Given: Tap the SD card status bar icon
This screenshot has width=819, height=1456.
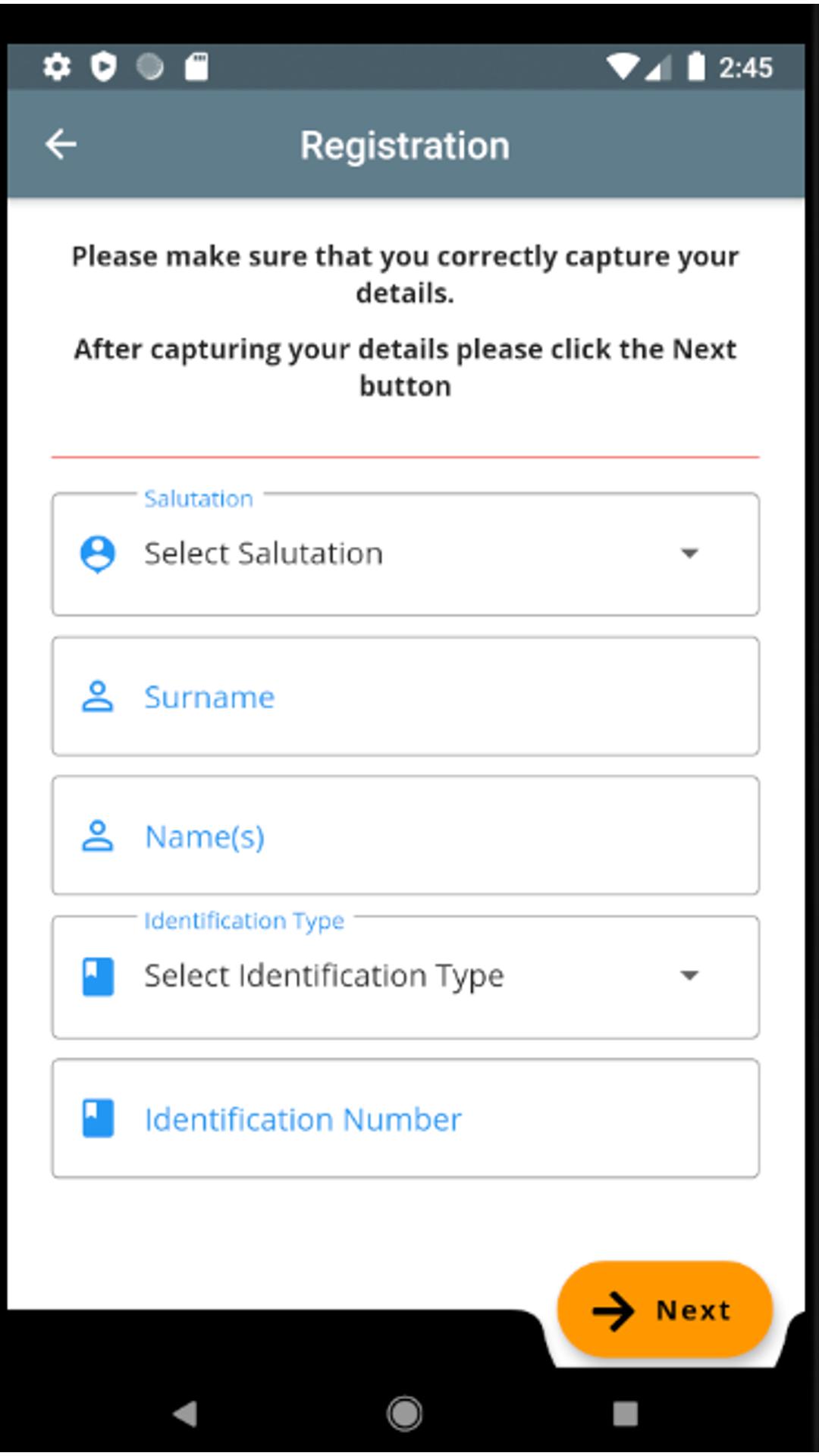Looking at the screenshot, I should pos(196,67).
